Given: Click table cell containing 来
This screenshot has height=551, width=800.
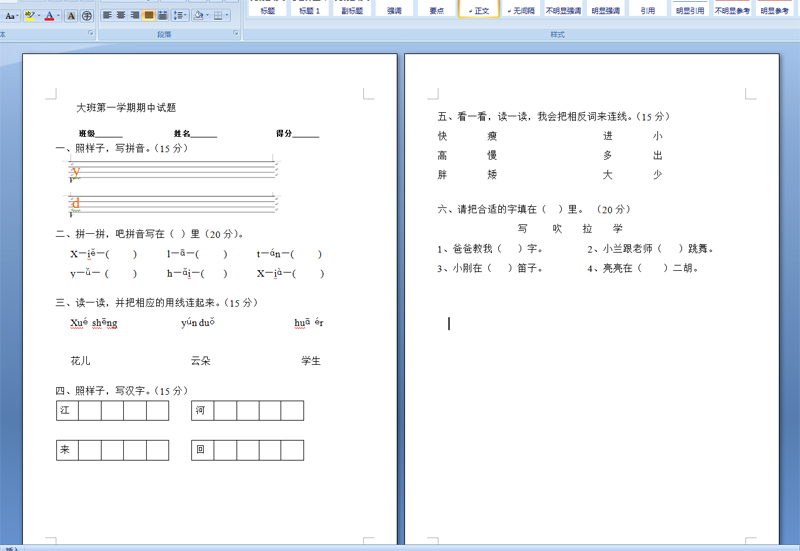Looking at the screenshot, I should coord(67,450).
